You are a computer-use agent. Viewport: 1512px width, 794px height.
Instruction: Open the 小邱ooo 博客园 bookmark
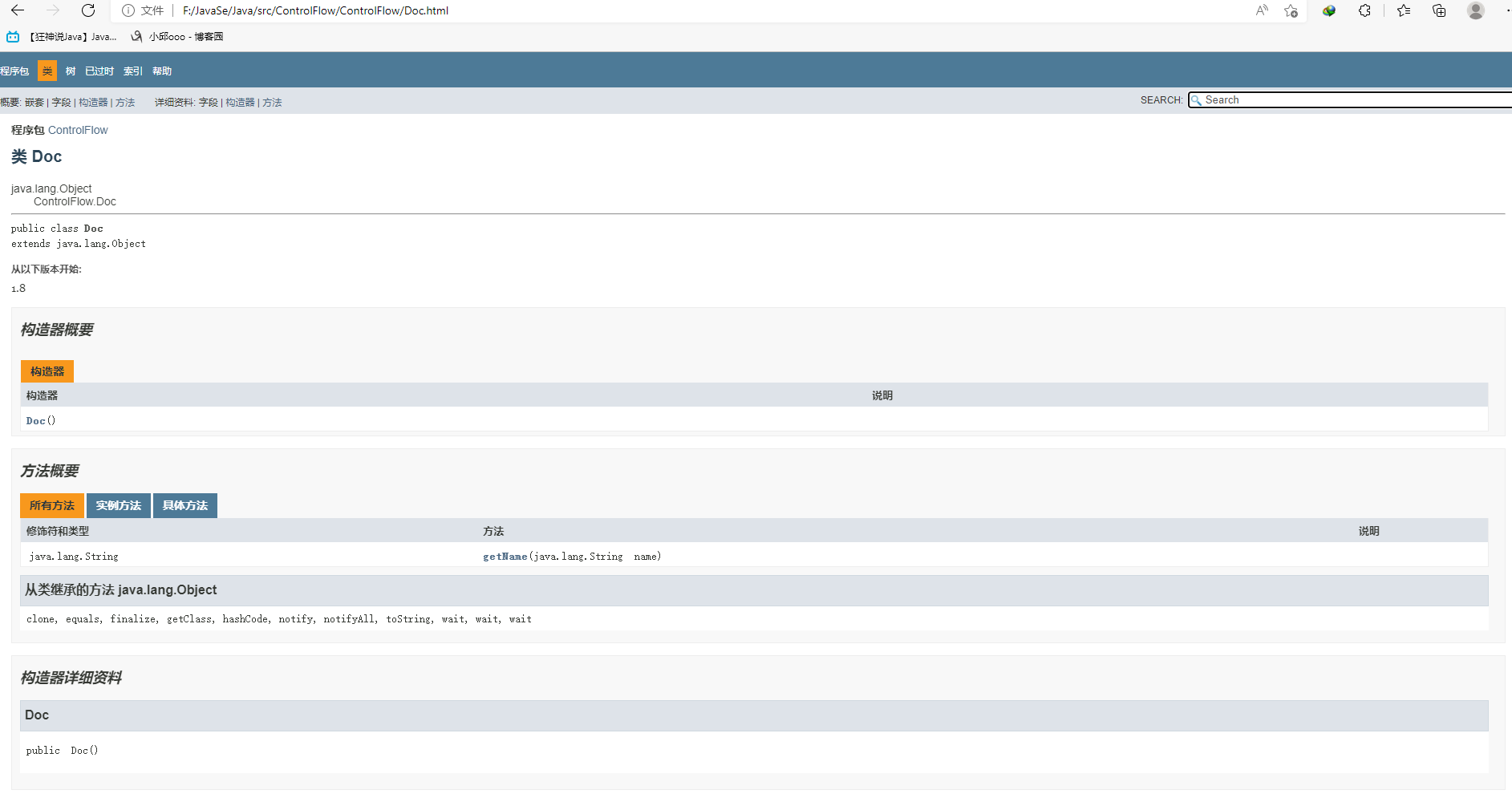177,37
